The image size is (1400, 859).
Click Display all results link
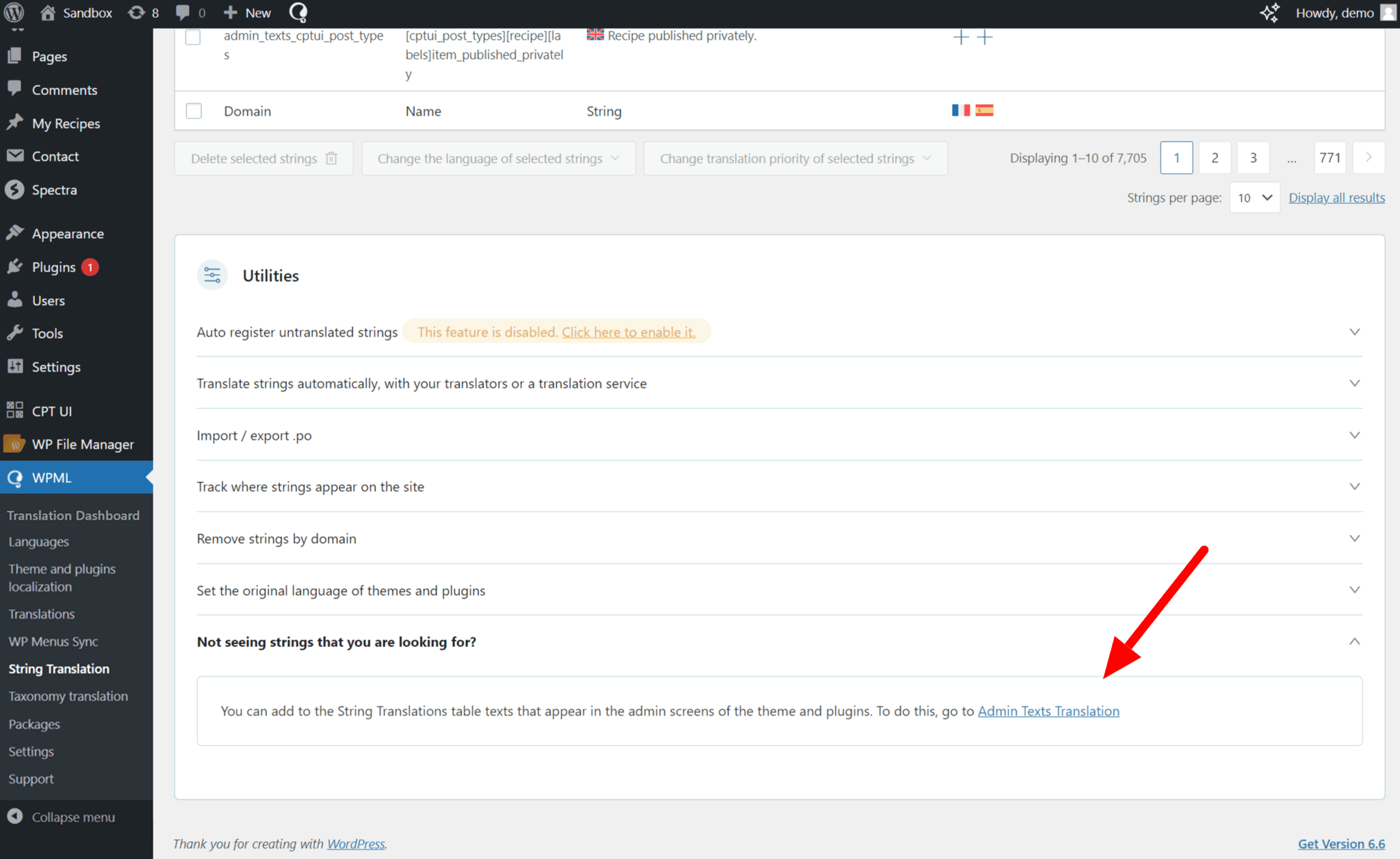pyautogui.click(x=1336, y=198)
